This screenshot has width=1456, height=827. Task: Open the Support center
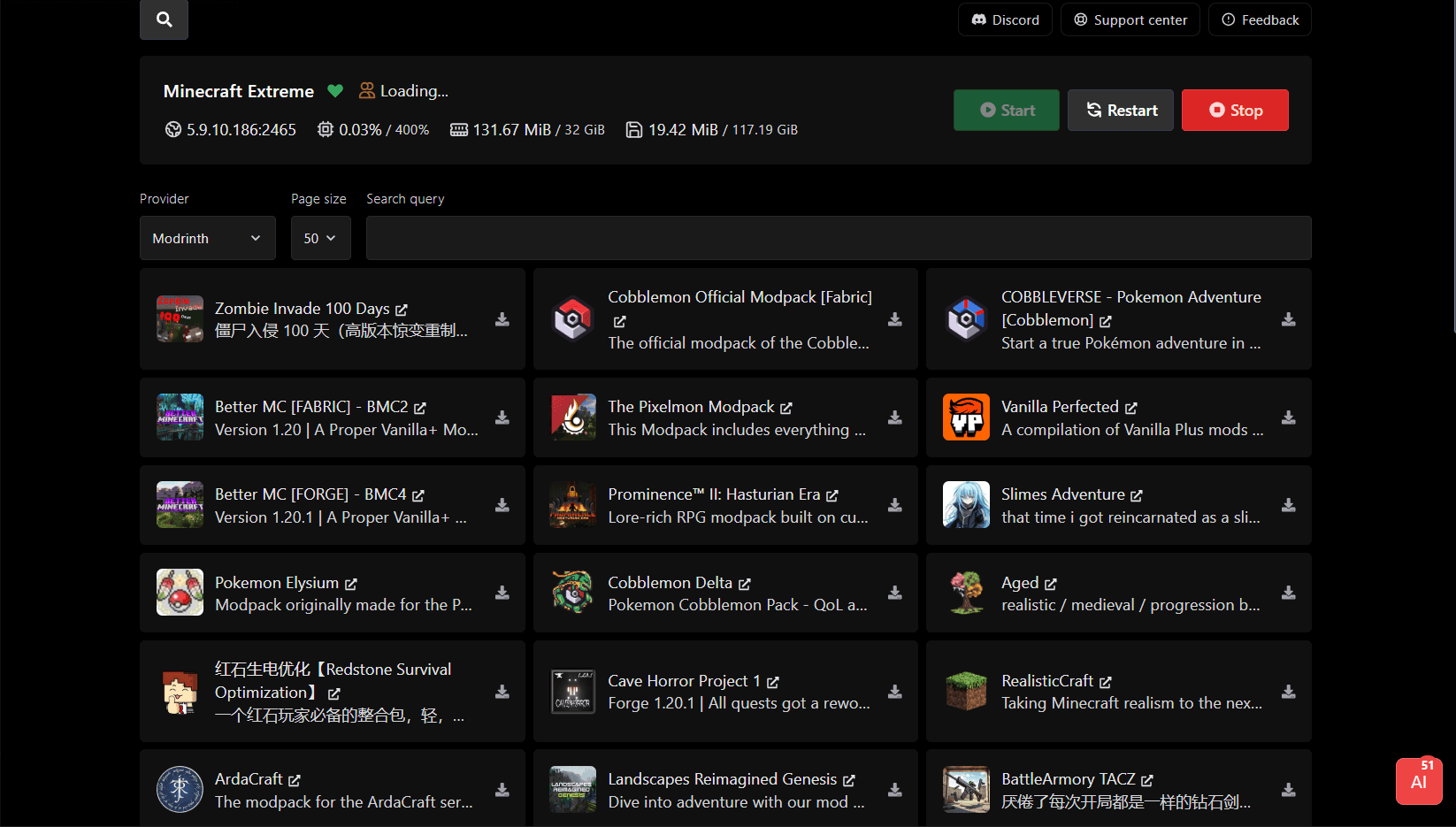point(1130,19)
